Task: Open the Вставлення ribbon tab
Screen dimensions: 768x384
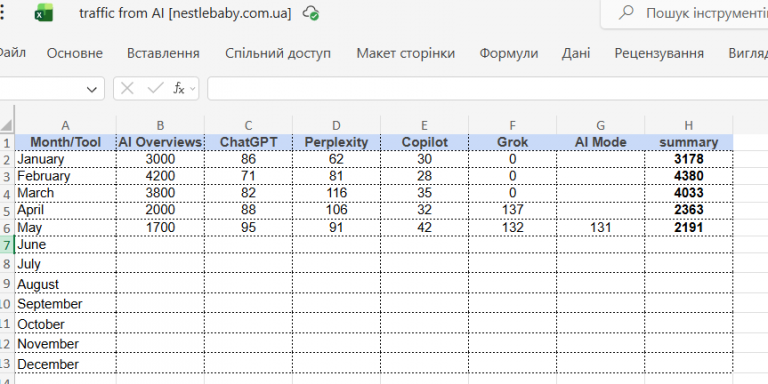Action: [163, 53]
